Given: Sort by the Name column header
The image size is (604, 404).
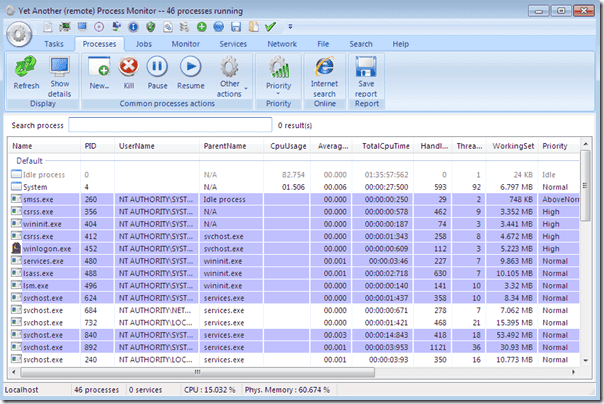Looking at the screenshot, I should [44, 146].
